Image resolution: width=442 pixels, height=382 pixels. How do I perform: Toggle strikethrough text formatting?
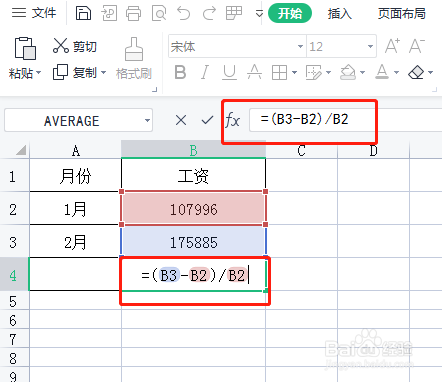tap(254, 72)
